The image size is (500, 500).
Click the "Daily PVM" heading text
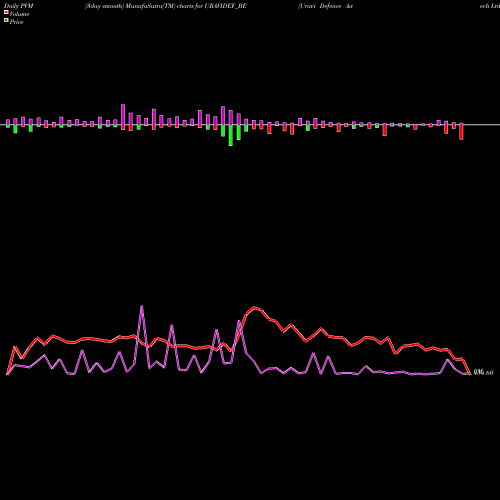coord(19,6)
